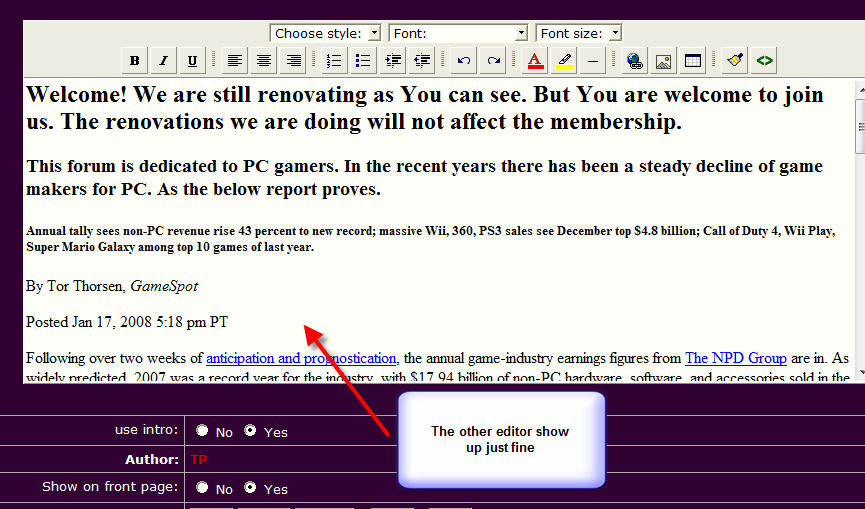Expand the Font dropdown list

(x=458, y=33)
